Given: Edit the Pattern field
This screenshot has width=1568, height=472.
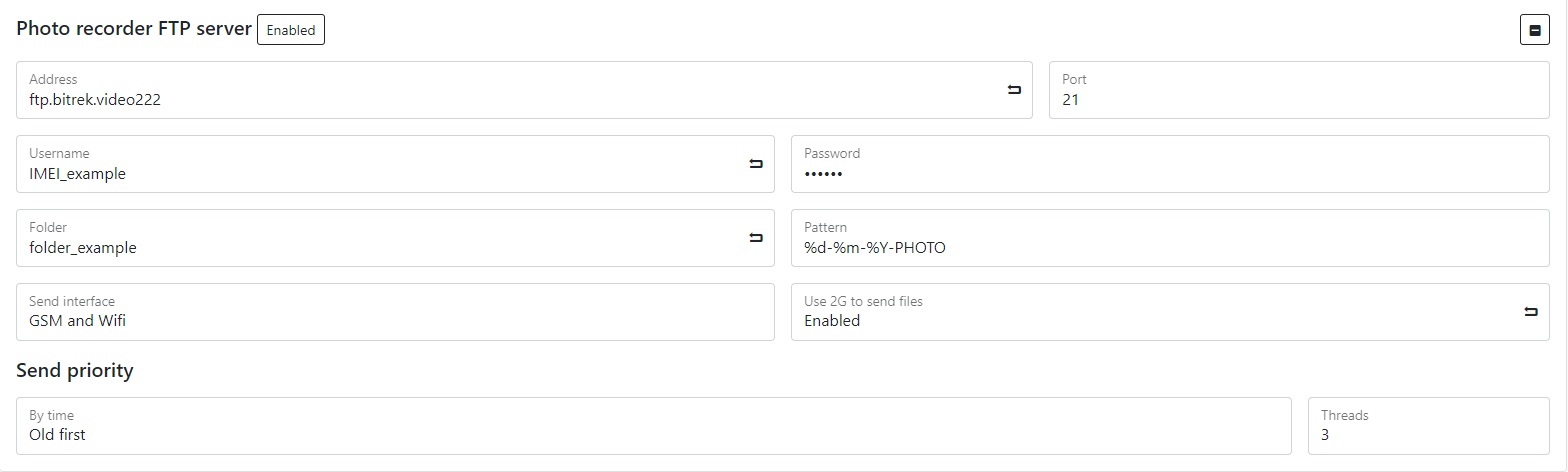Looking at the screenshot, I should (x=1169, y=247).
